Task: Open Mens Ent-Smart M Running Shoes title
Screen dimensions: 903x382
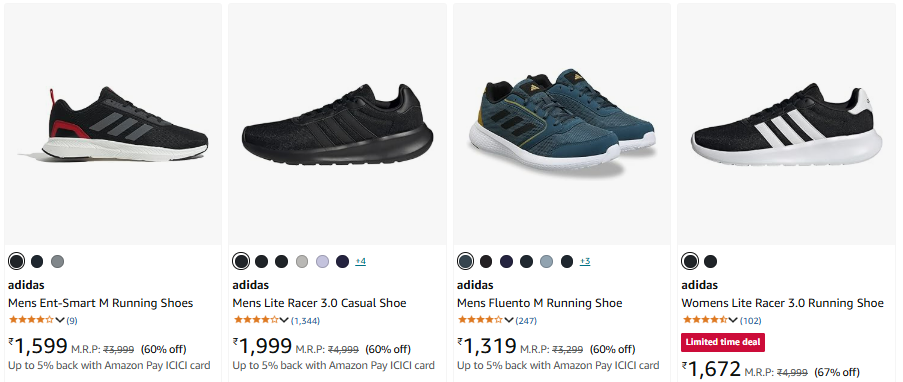Action: click(x=101, y=303)
